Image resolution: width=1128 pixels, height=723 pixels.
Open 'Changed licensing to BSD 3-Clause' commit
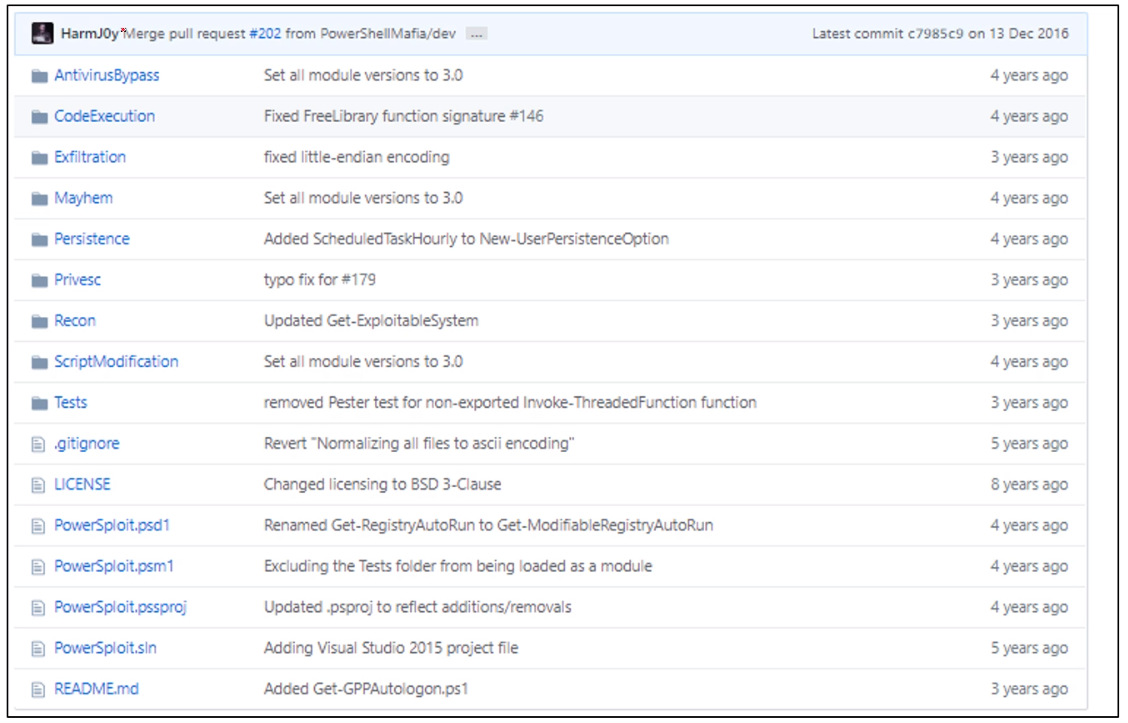point(383,485)
